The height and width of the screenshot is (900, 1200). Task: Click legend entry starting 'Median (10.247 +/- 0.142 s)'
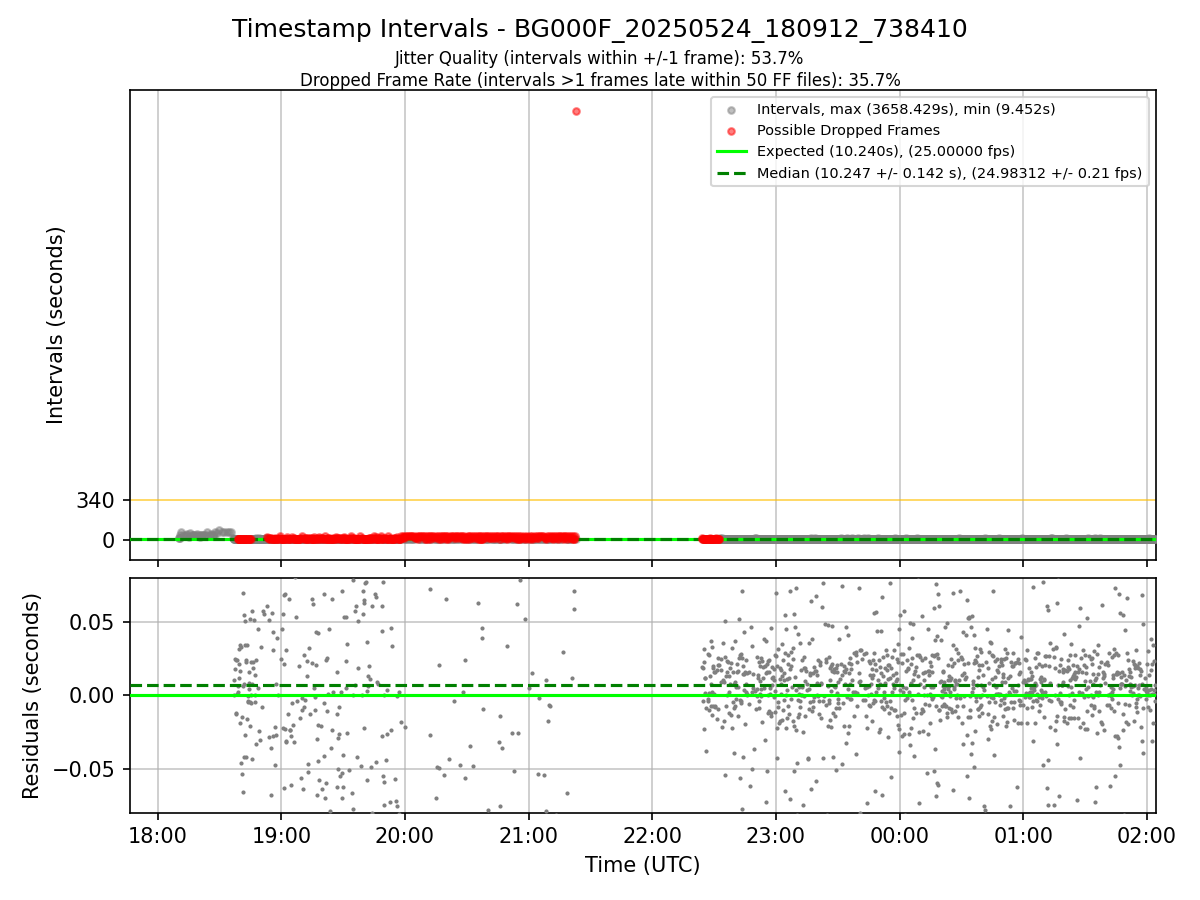[949, 173]
